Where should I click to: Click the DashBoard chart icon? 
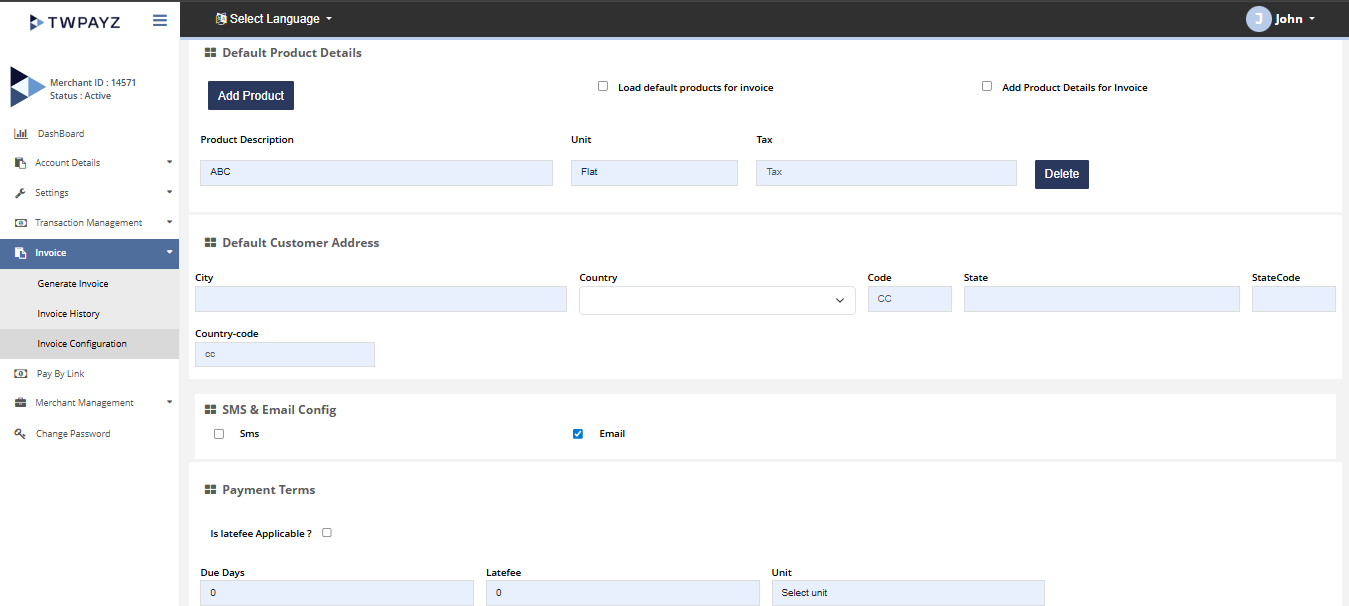[x=20, y=133]
